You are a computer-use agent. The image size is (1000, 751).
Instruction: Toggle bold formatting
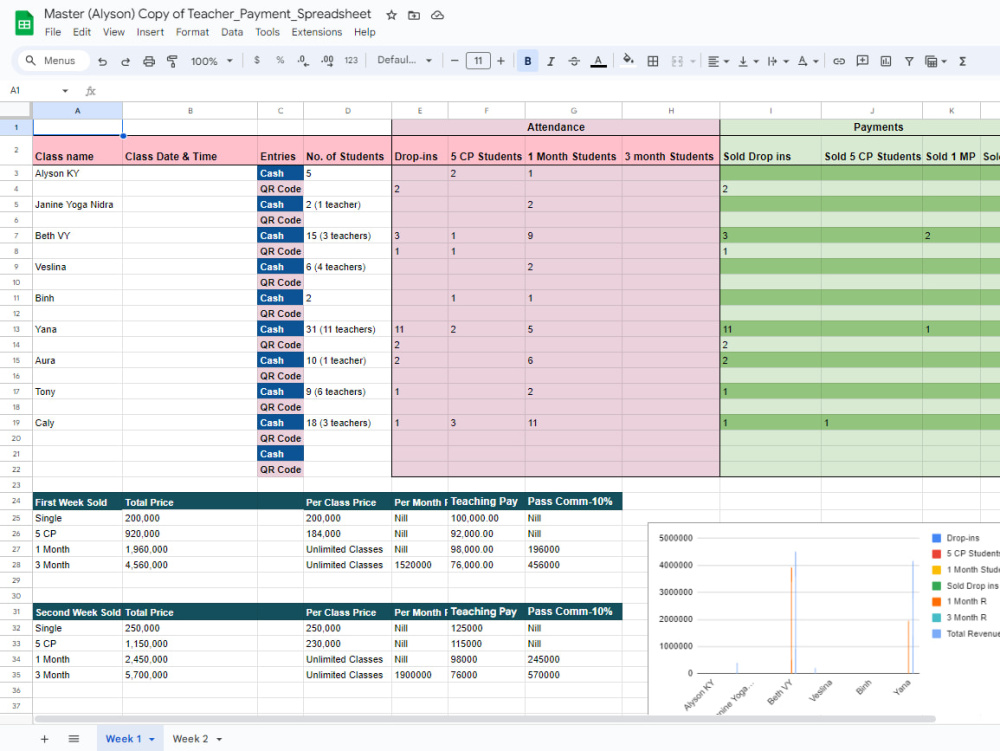527,61
